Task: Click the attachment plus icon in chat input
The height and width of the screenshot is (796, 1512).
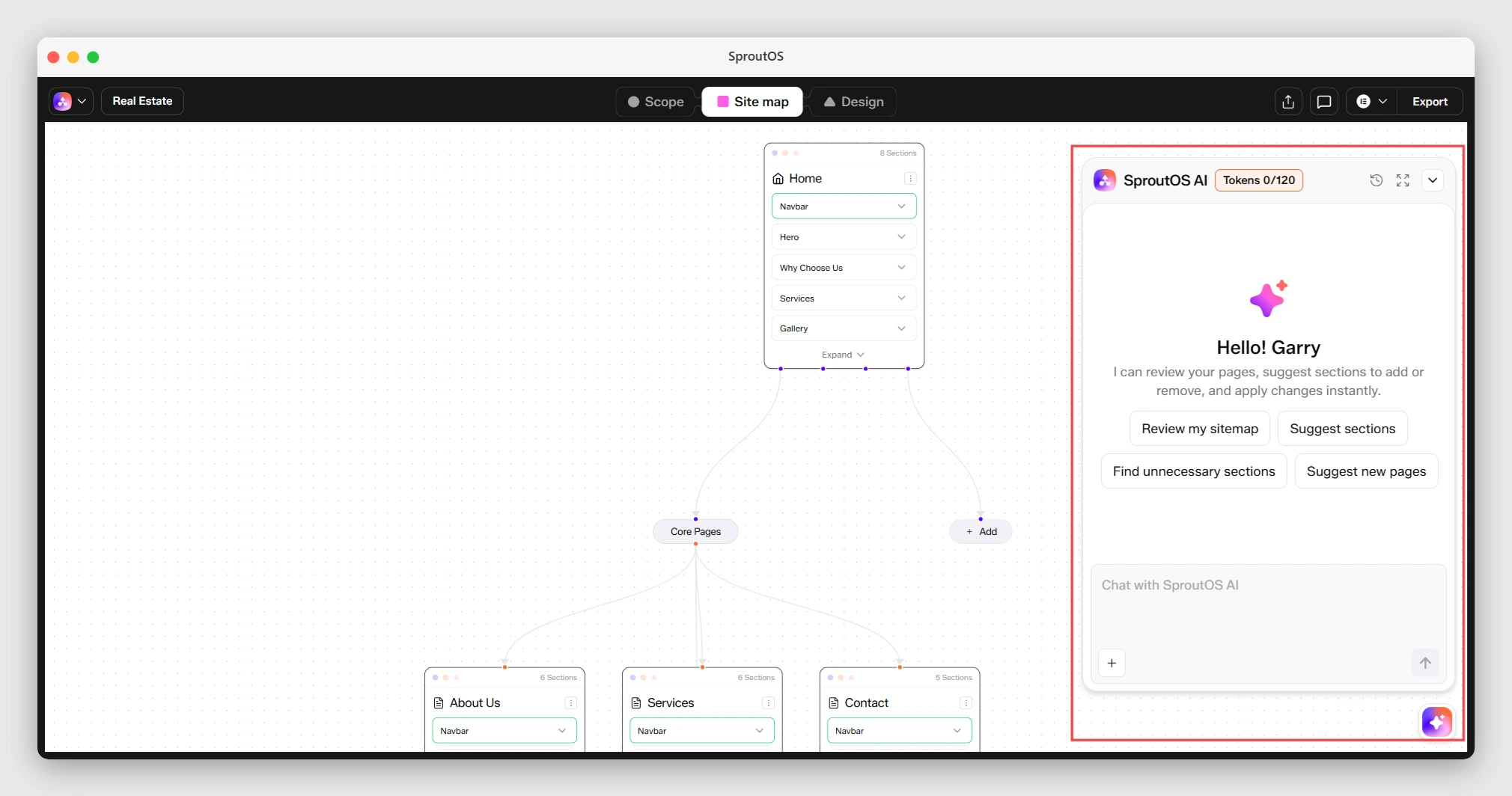Action: pos(1111,663)
